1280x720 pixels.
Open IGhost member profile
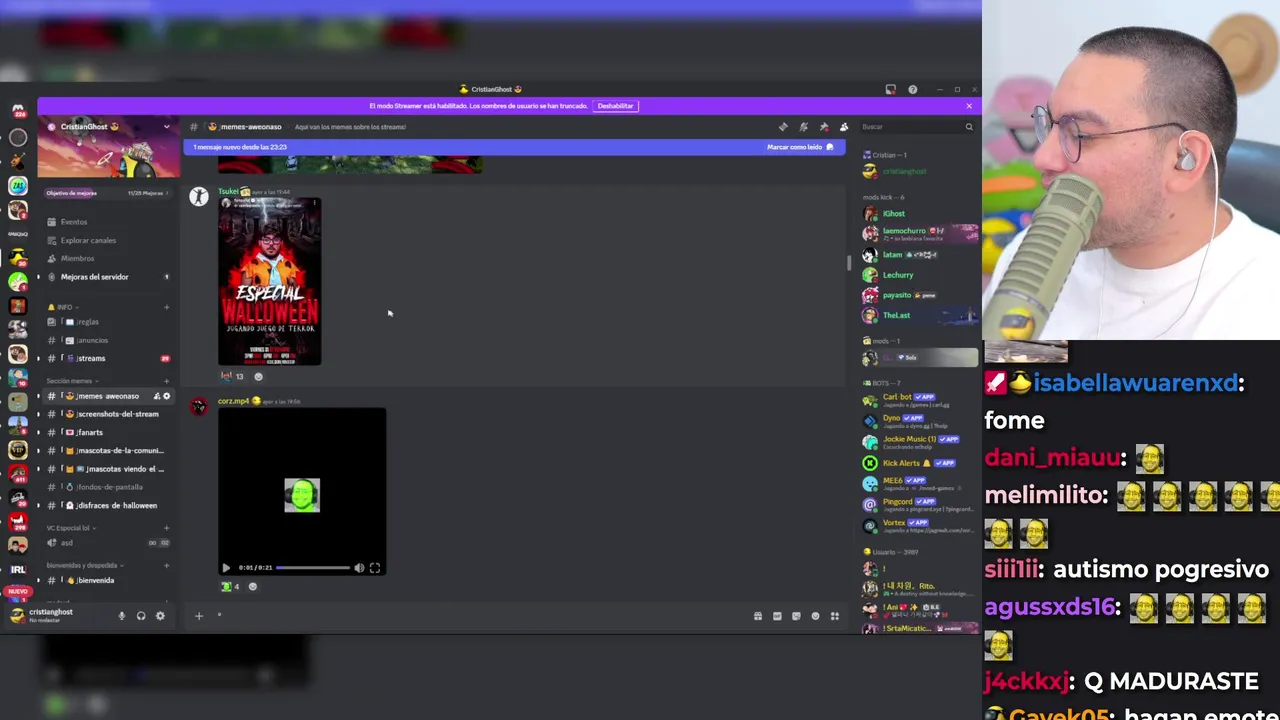pyautogui.click(x=918, y=213)
